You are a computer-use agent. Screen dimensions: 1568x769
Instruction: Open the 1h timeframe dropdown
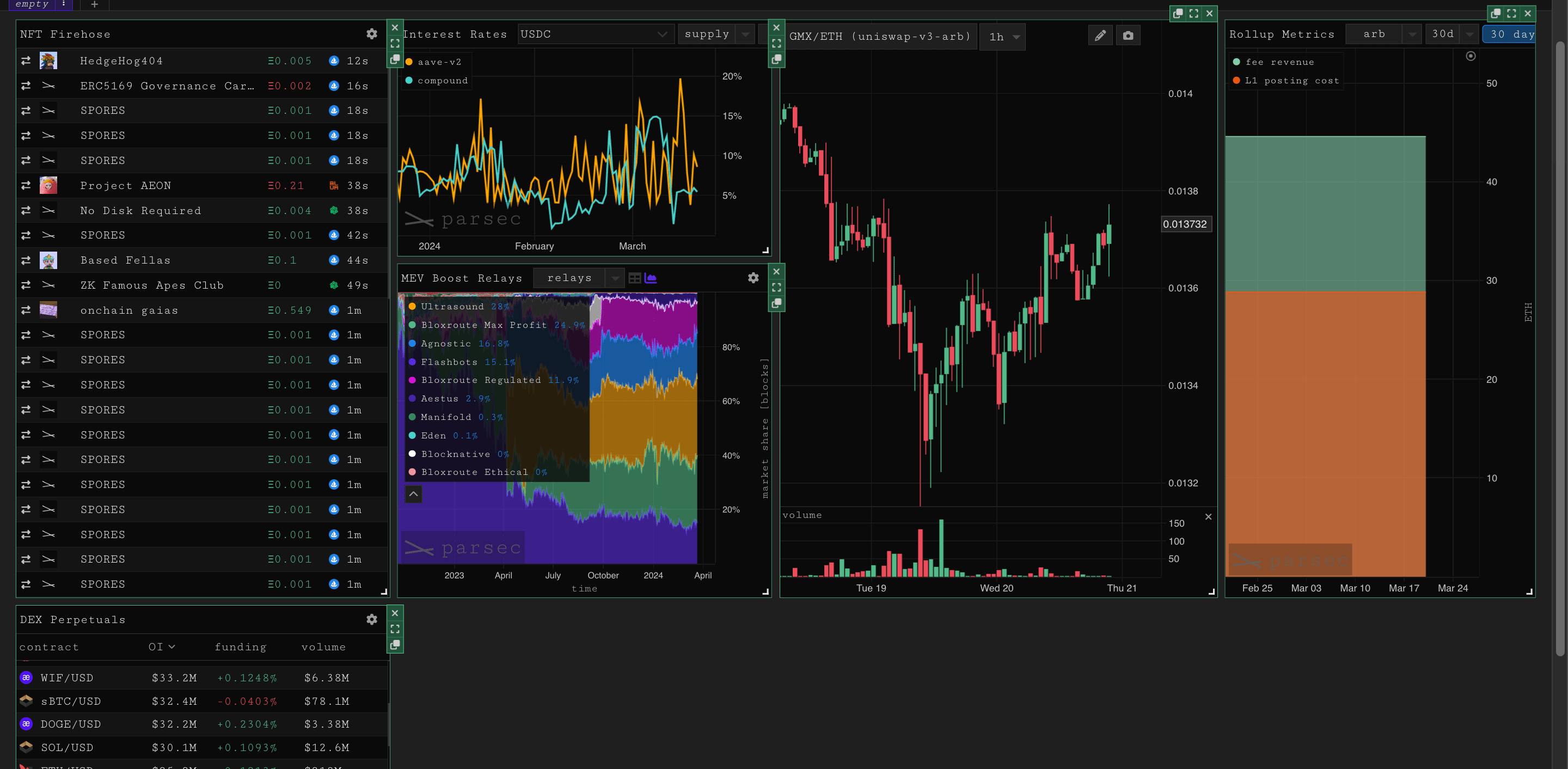click(1003, 36)
